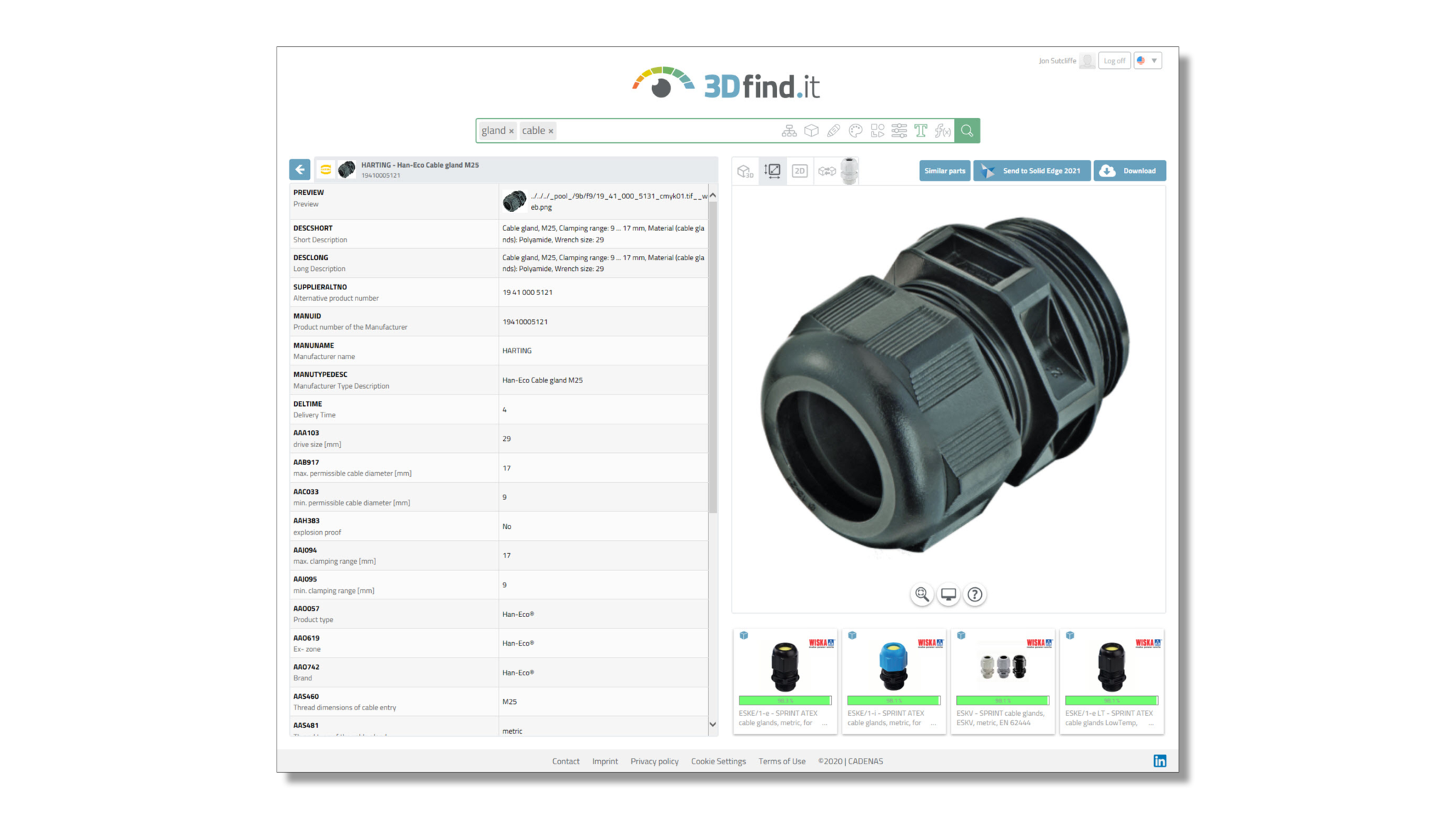
Task: Open the color search palette icon
Action: coord(855,131)
